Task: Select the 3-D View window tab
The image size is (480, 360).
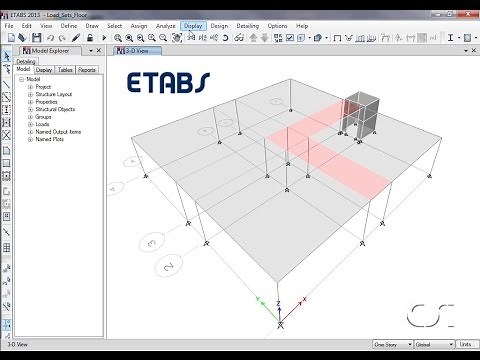Action: coord(137,51)
